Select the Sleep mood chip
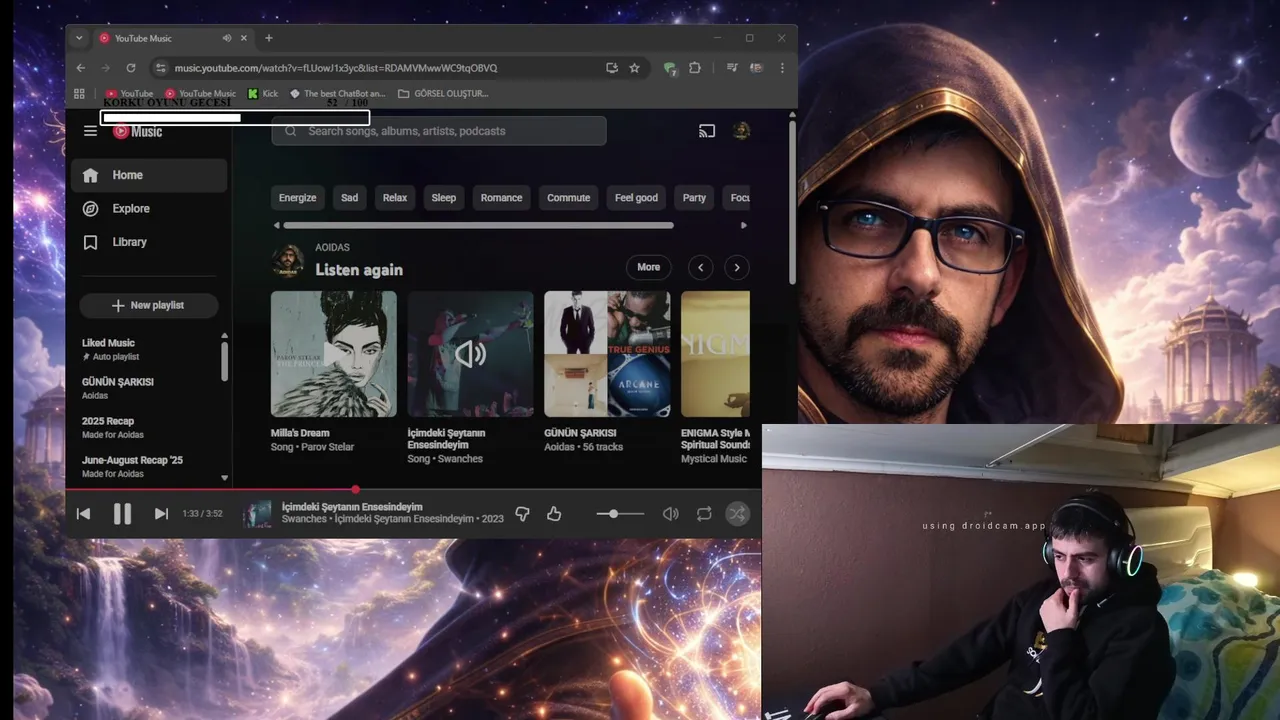This screenshot has width=1280, height=720. coord(443,198)
